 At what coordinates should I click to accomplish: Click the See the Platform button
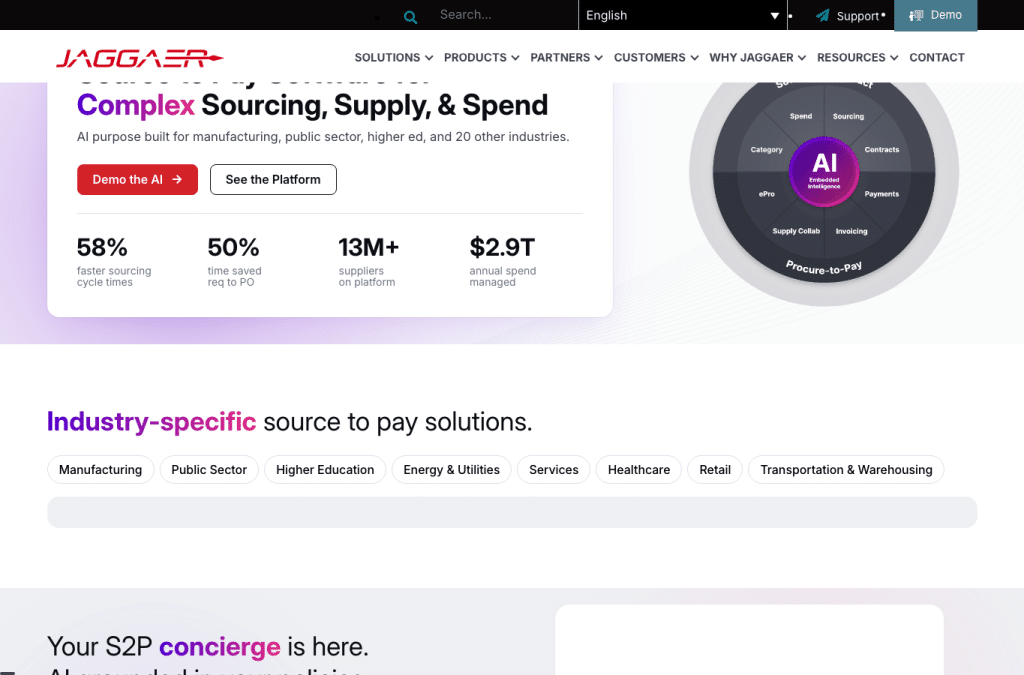pyautogui.click(x=273, y=180)
